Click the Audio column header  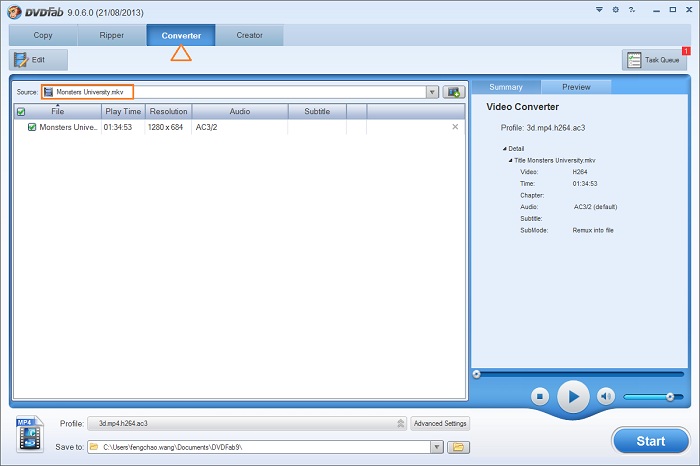(240, 111)
